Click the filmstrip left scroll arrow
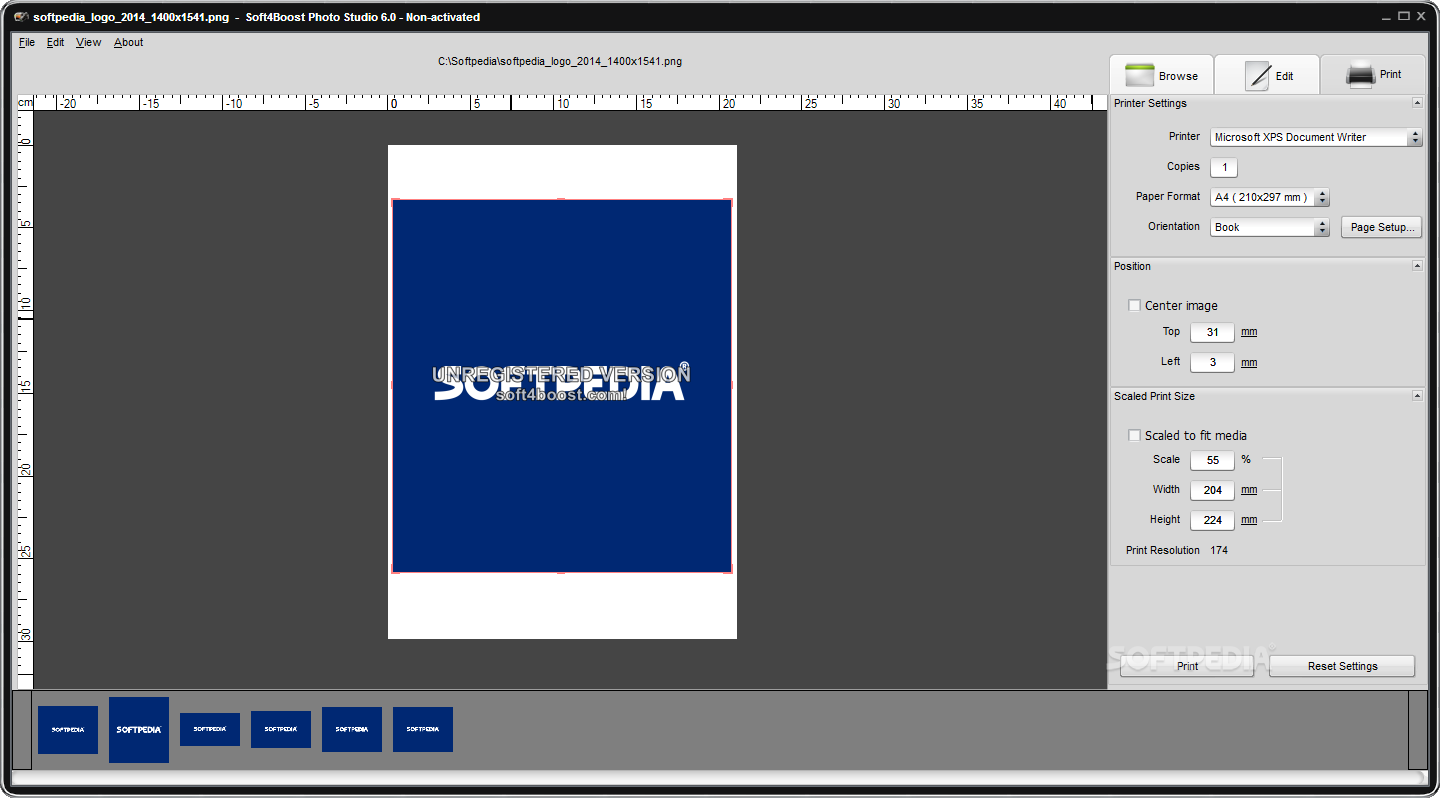This screenshot has height=798, width=1440. point(22,730)
